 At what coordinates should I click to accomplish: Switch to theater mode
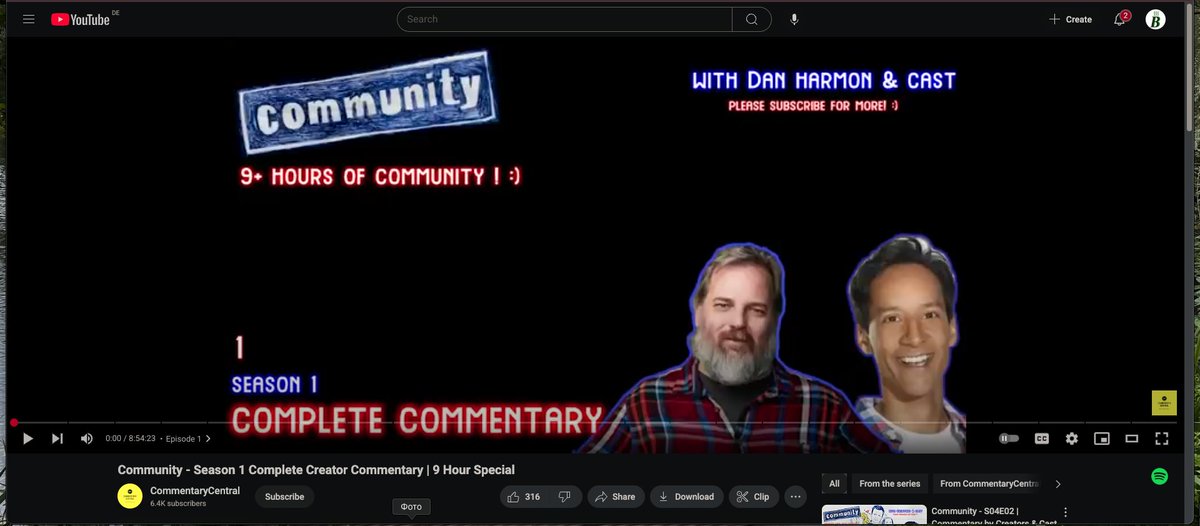1132,438
